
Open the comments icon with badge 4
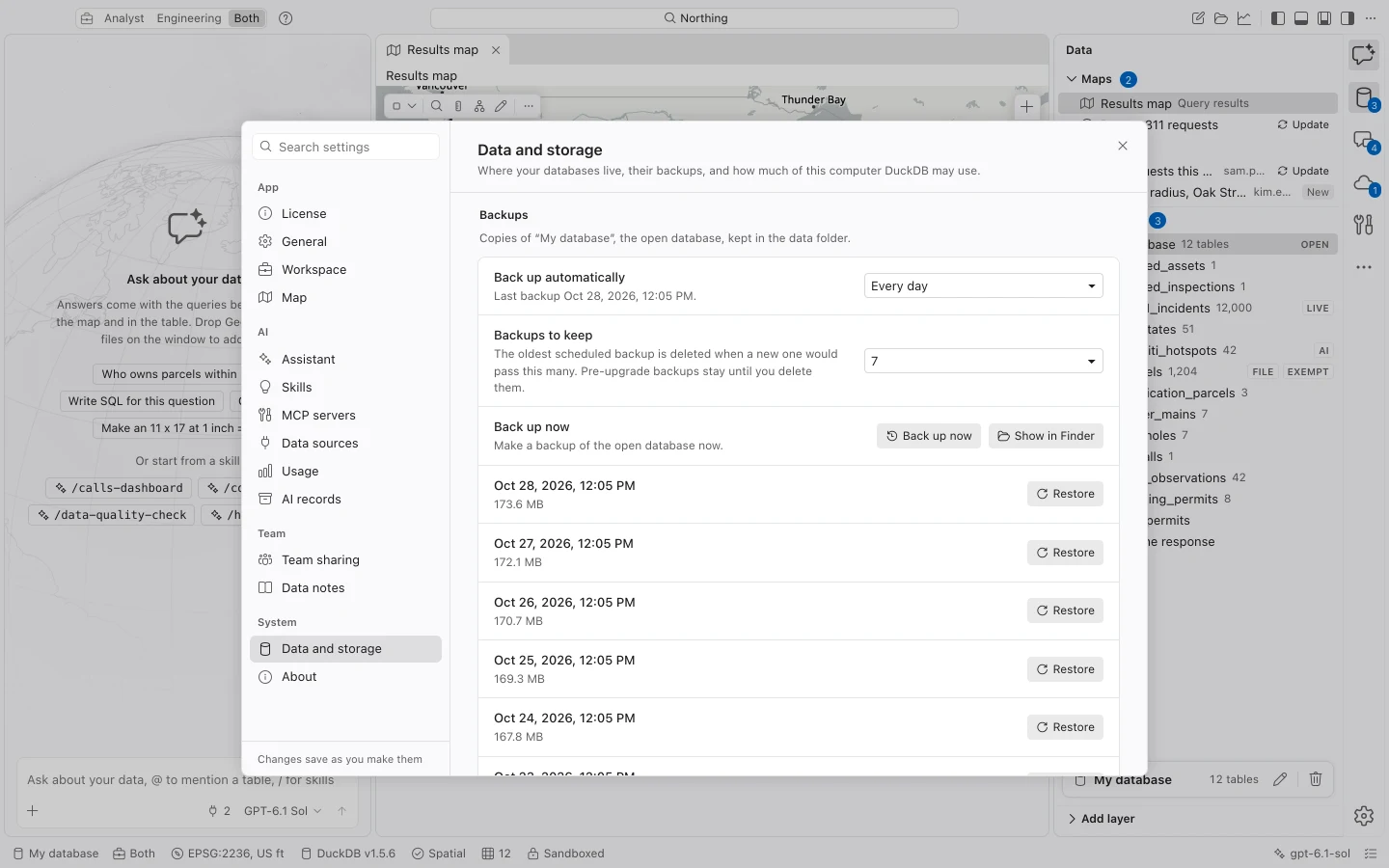[1364, 141]
